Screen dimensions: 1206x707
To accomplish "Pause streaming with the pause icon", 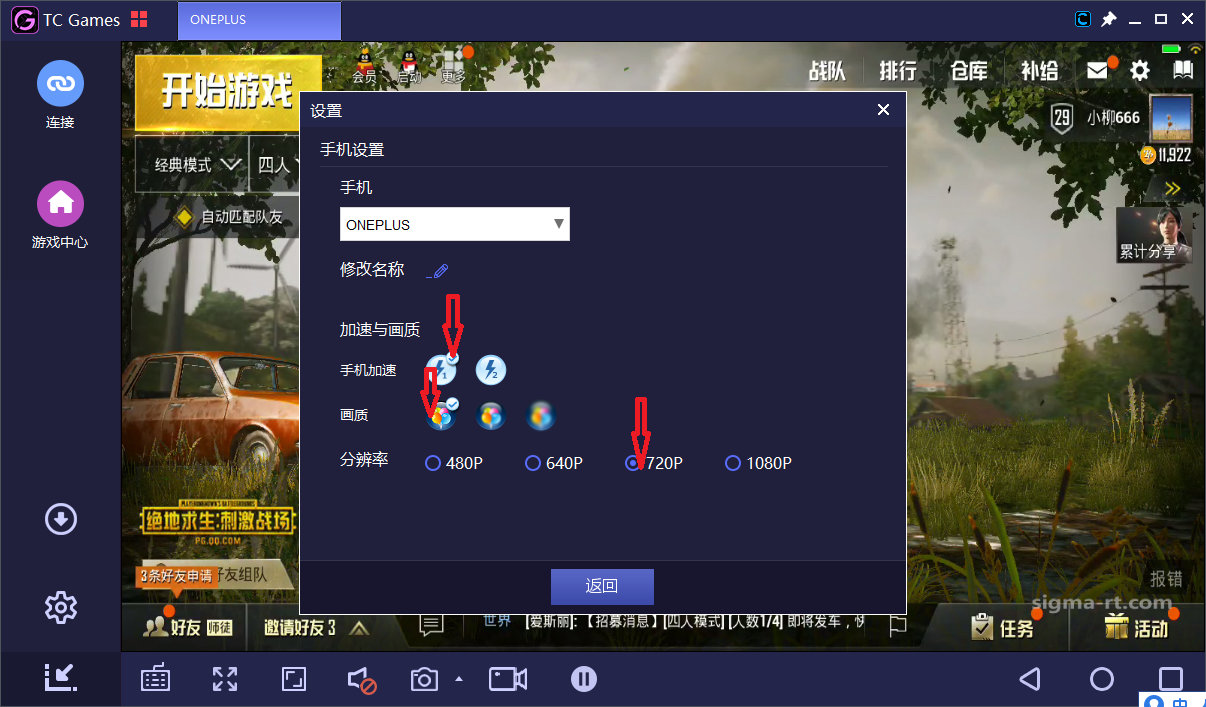I will point(584,679).
